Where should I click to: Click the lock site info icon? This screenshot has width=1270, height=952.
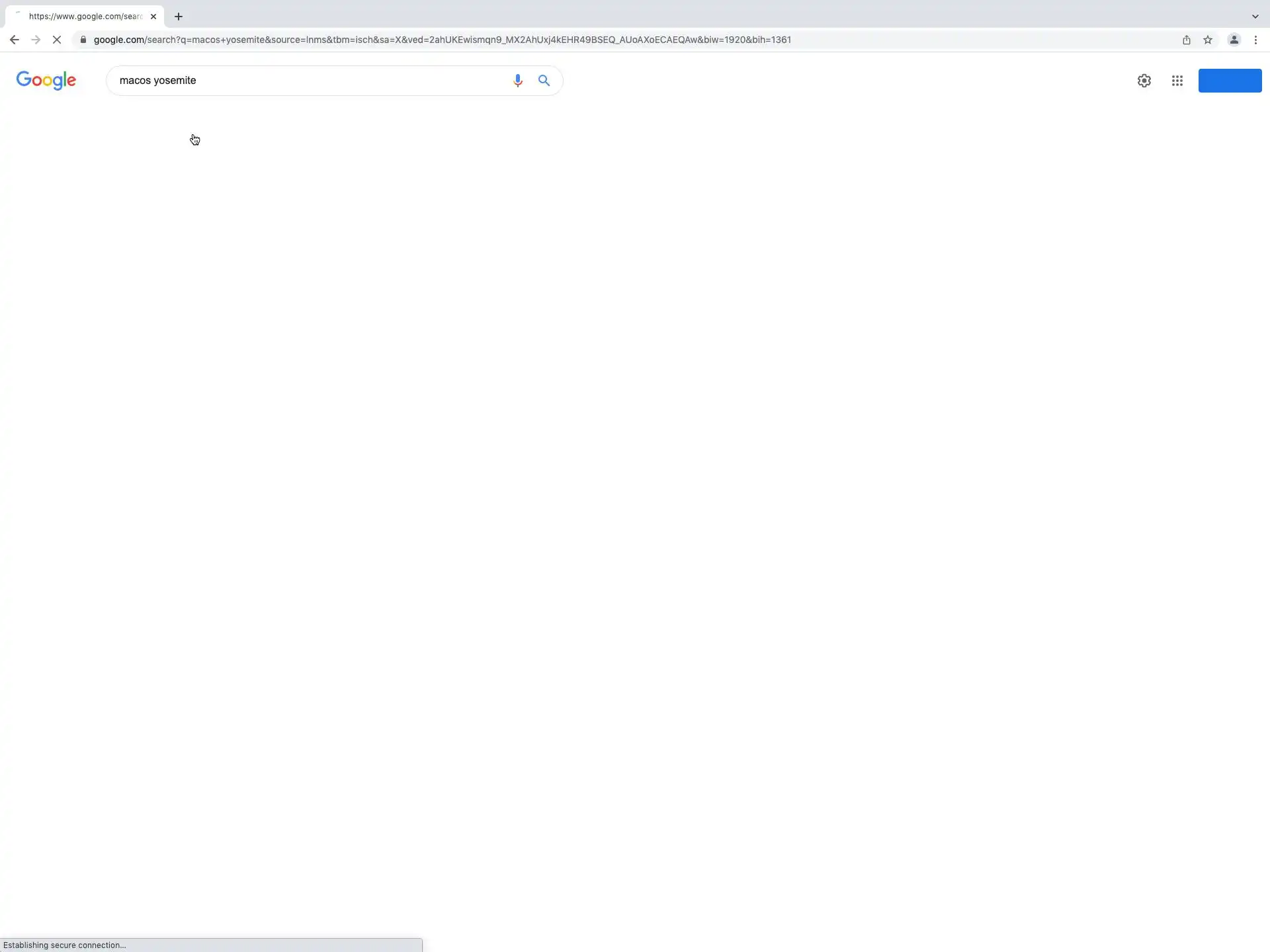click(83, 40)
